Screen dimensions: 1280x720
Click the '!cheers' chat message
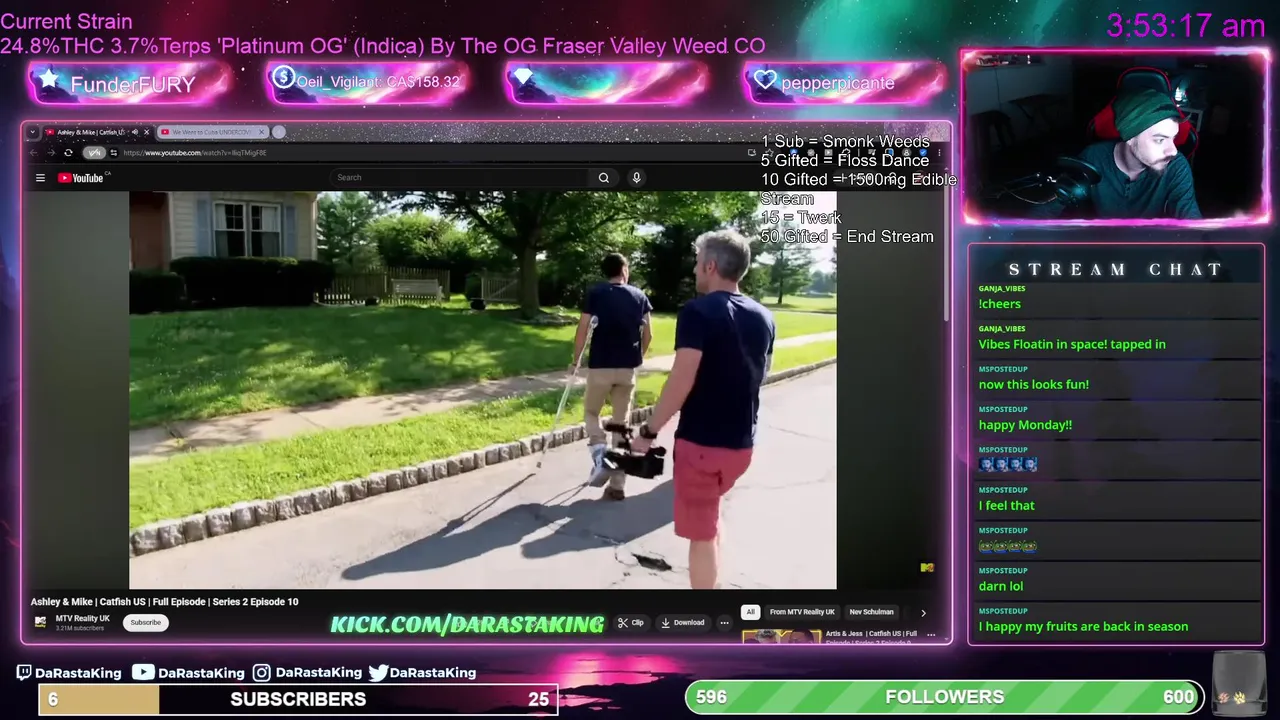pos(1000,304)
